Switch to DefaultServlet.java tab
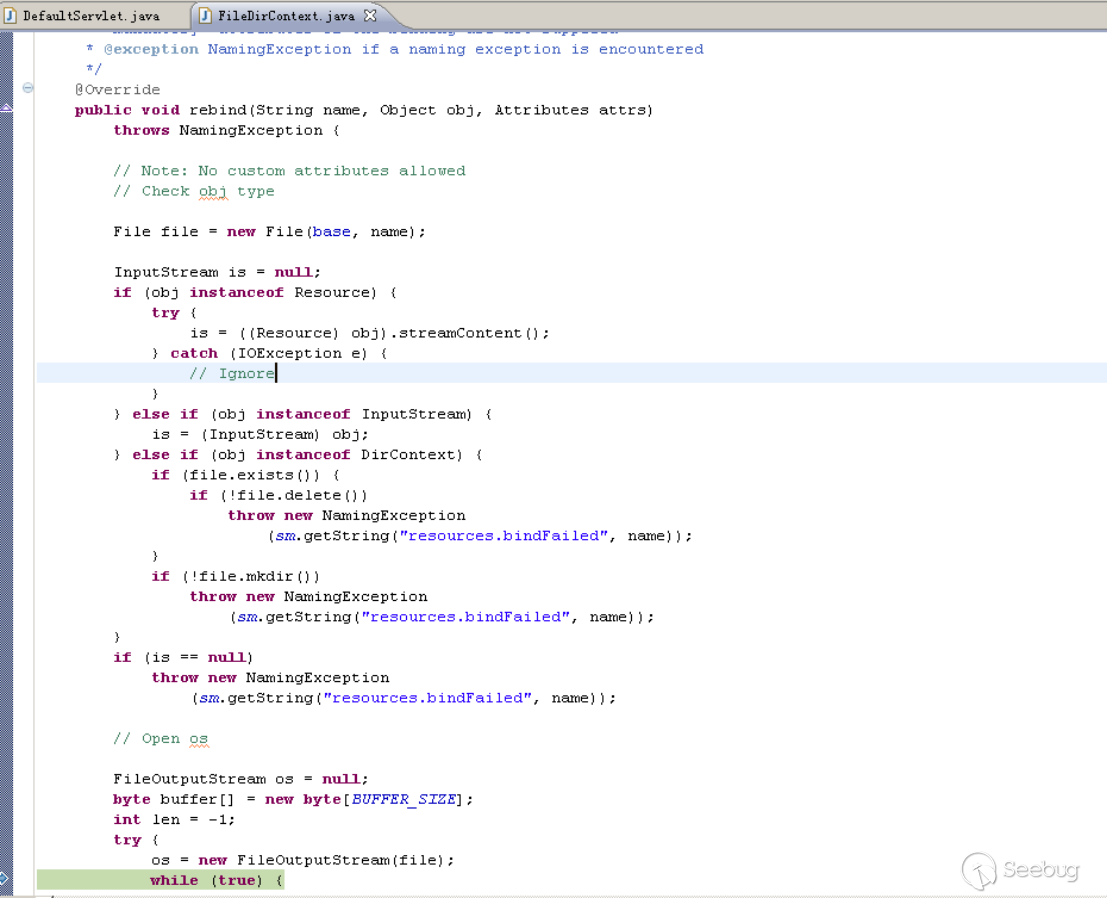Viewport: 1107px width, 898px height. 91,16
